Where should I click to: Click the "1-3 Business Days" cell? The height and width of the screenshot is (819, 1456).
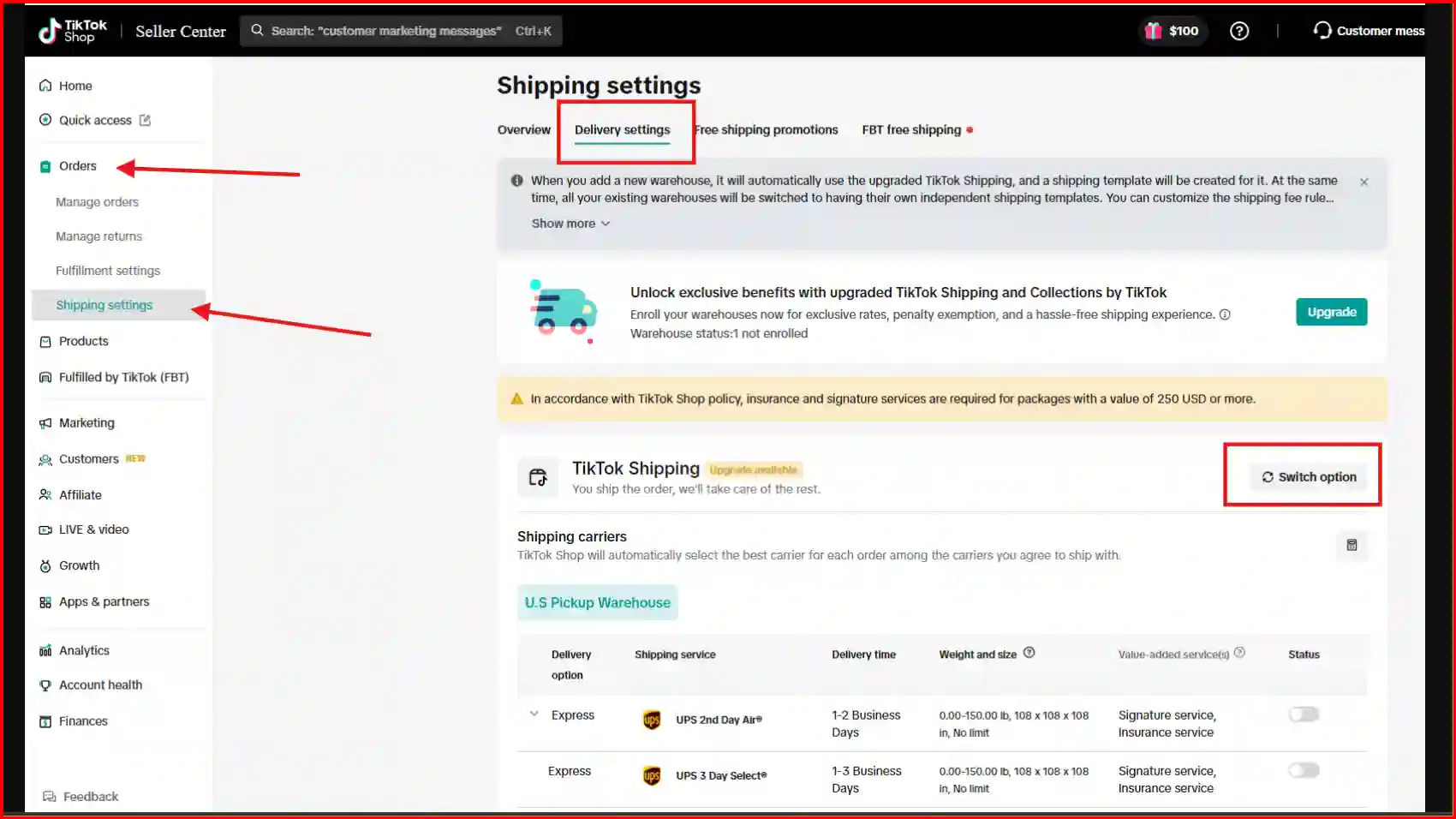tap(867, 780)
